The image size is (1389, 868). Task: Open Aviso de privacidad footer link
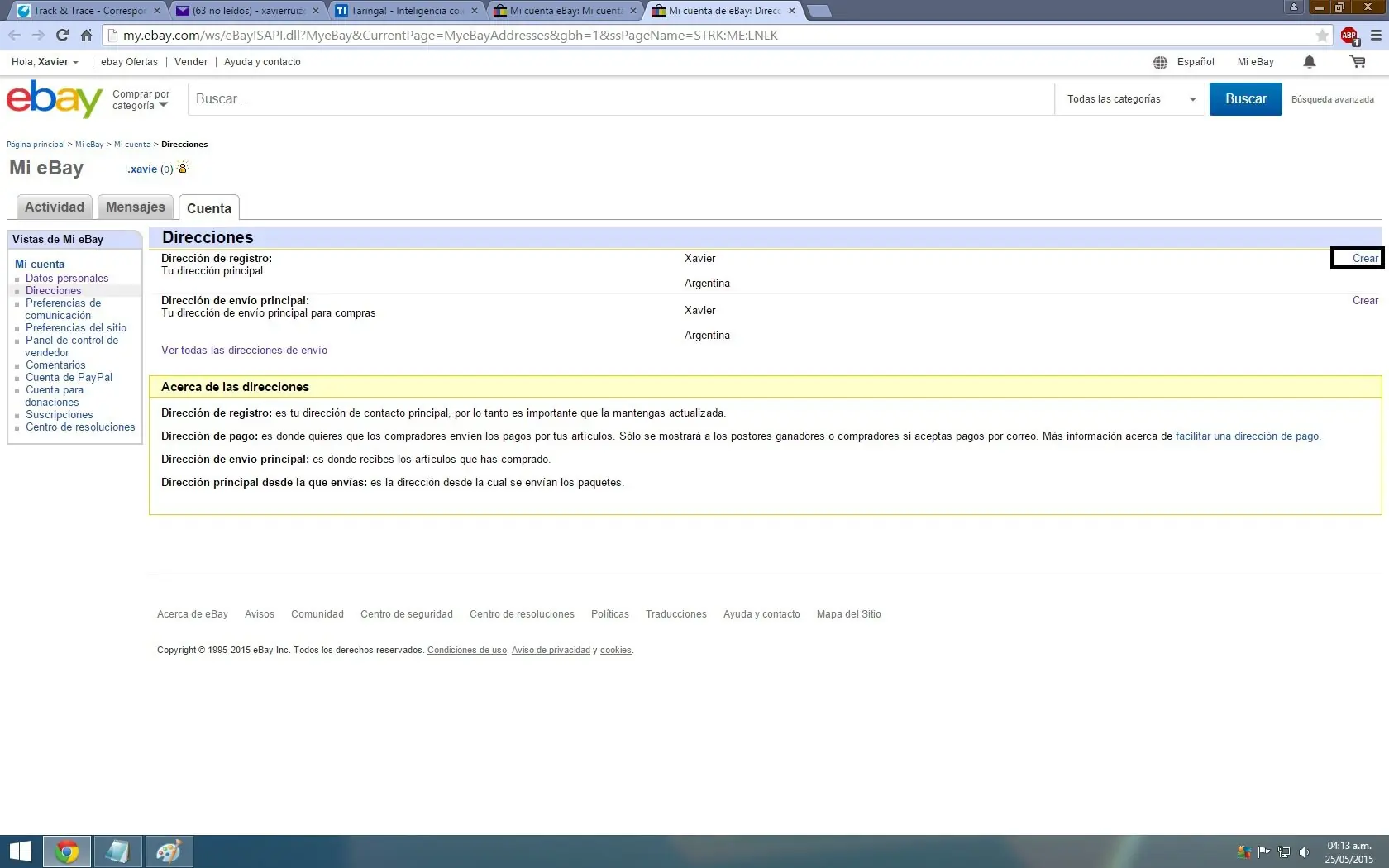[551, 651]
